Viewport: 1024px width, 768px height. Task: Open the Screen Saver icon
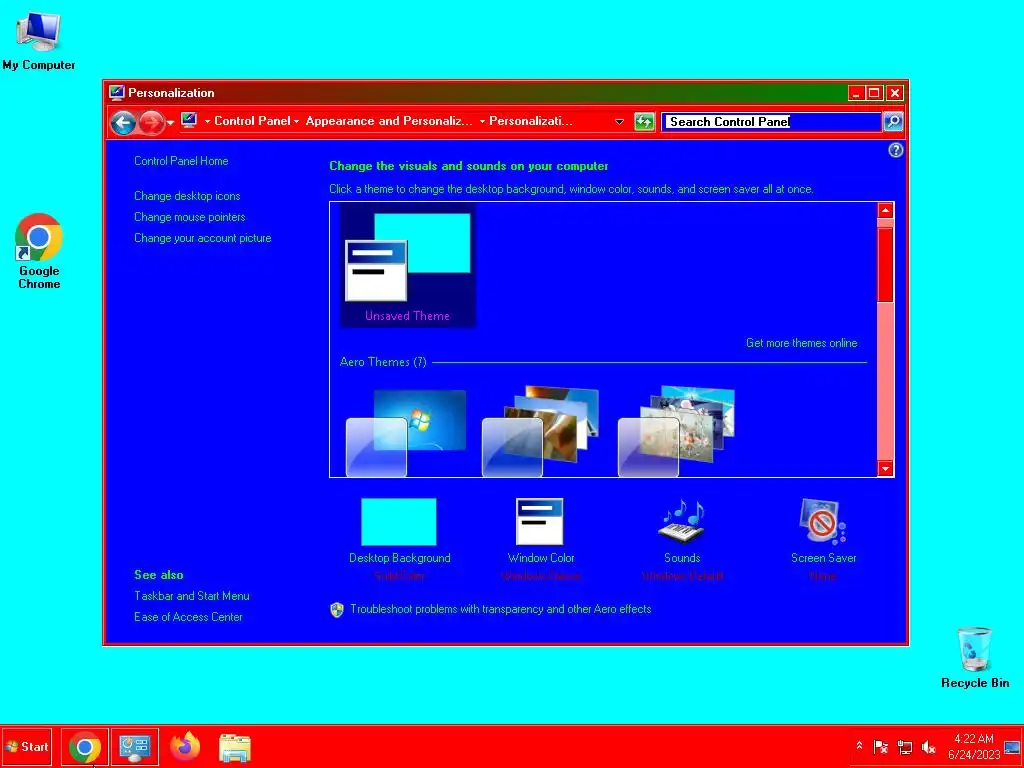[822, 520]
